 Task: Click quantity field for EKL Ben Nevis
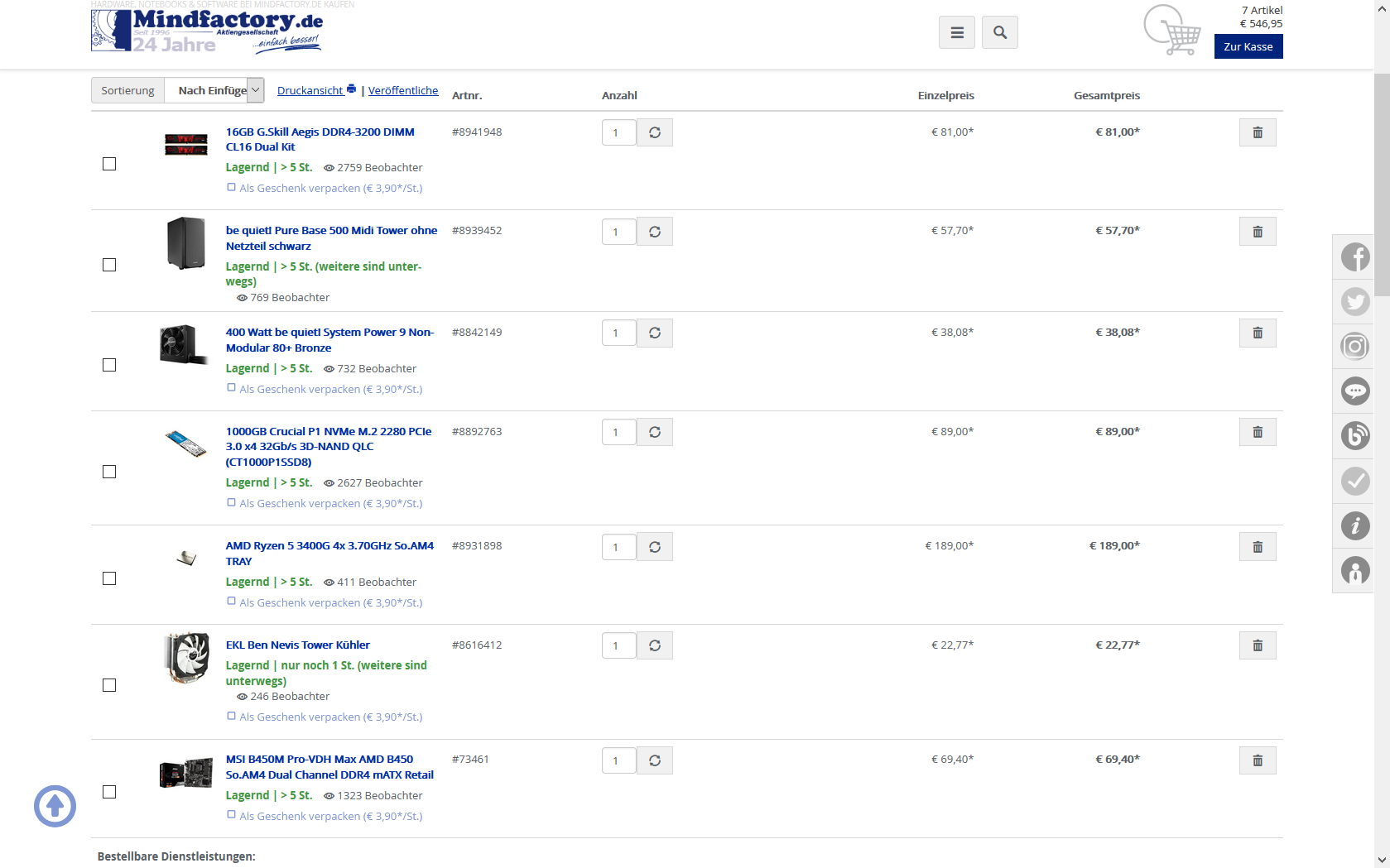[x=618, y=645]
